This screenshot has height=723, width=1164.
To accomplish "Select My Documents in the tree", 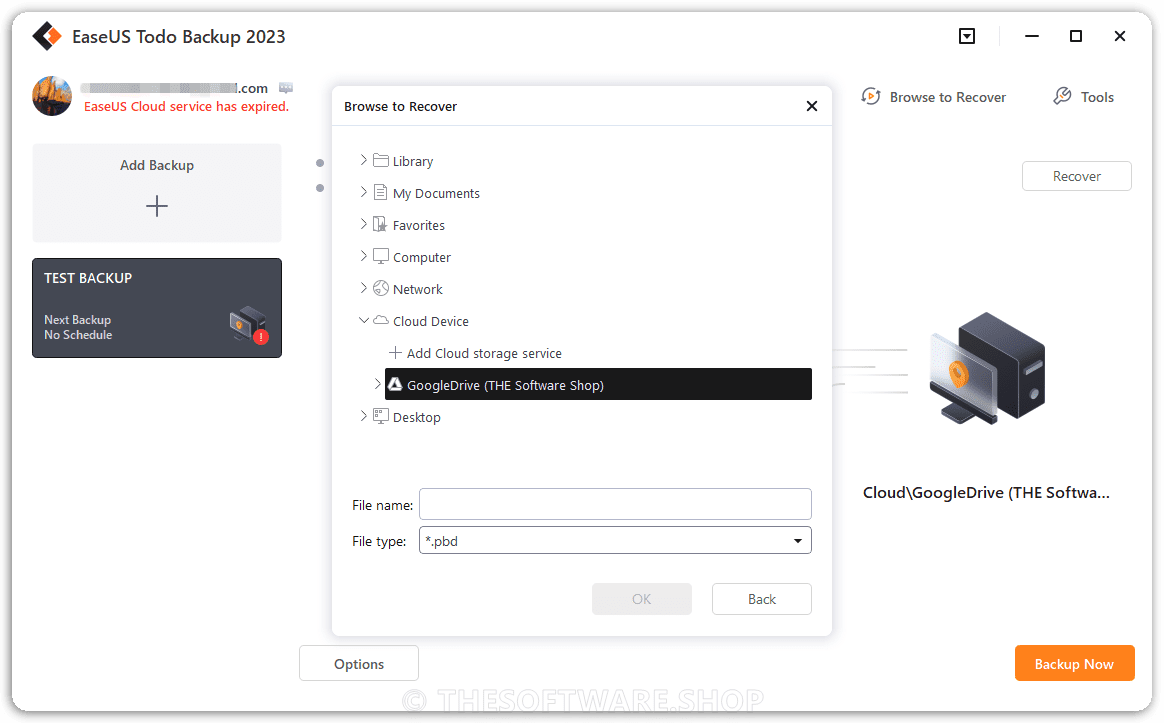I will (x=436, y=193).
